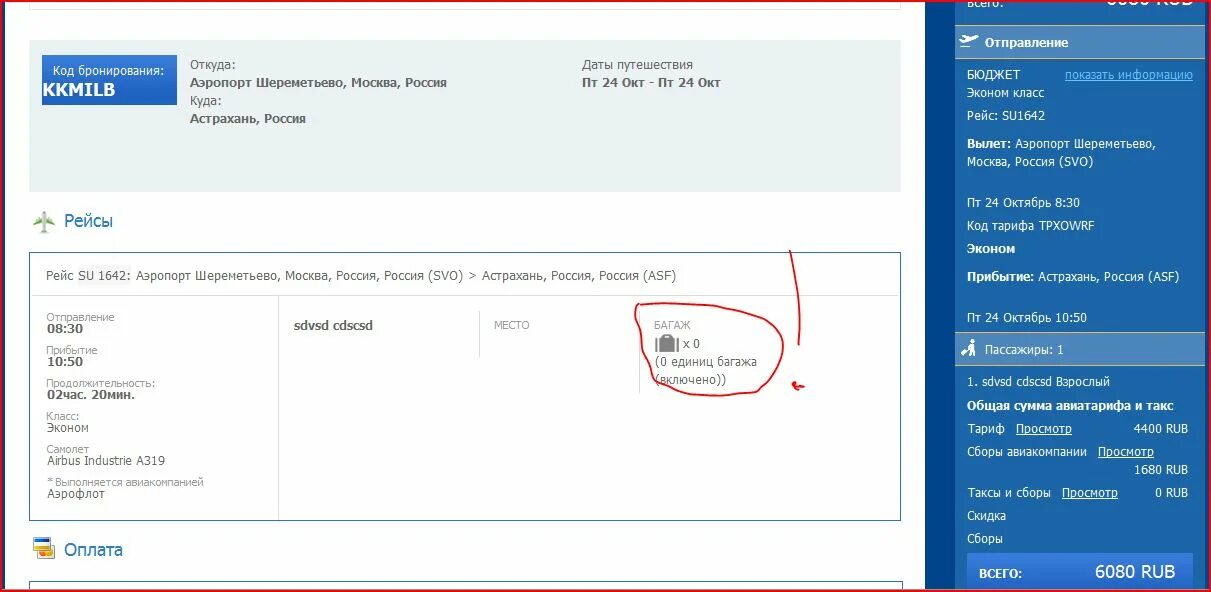Click fare code TPXOWRF in sidebar
Screen dimensions: 1211x592
[x=1067, y=226]
